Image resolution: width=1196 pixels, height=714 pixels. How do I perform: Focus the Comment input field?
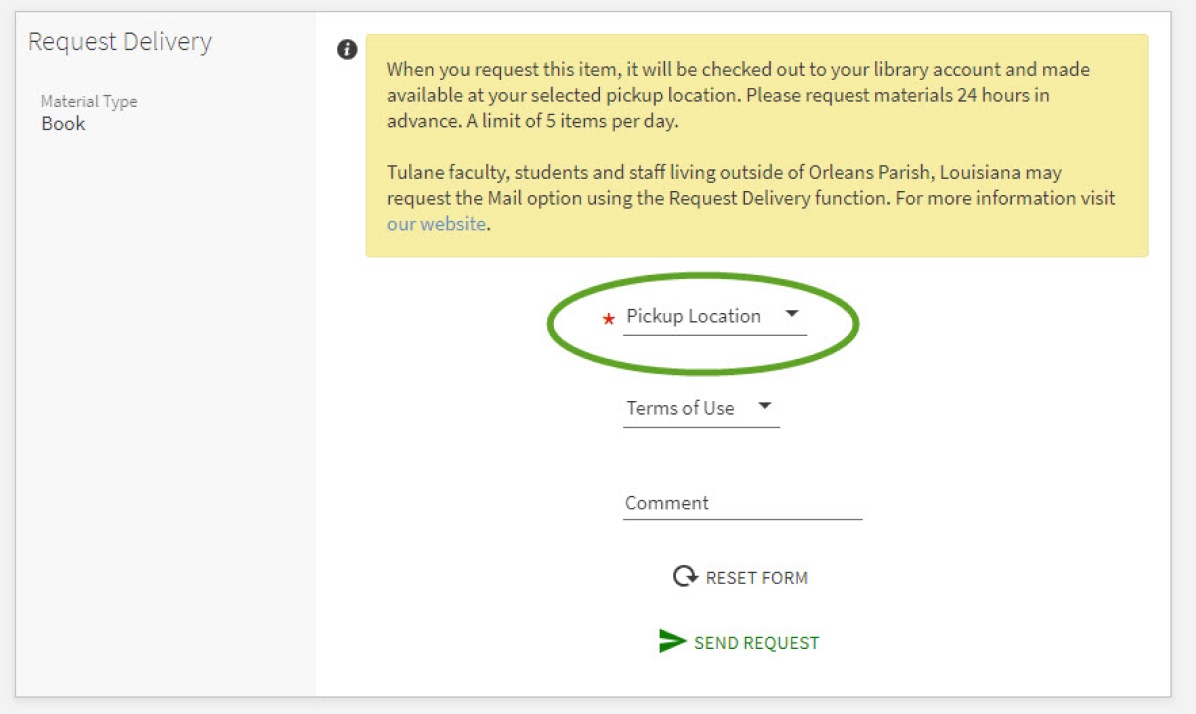coord(742,503)
